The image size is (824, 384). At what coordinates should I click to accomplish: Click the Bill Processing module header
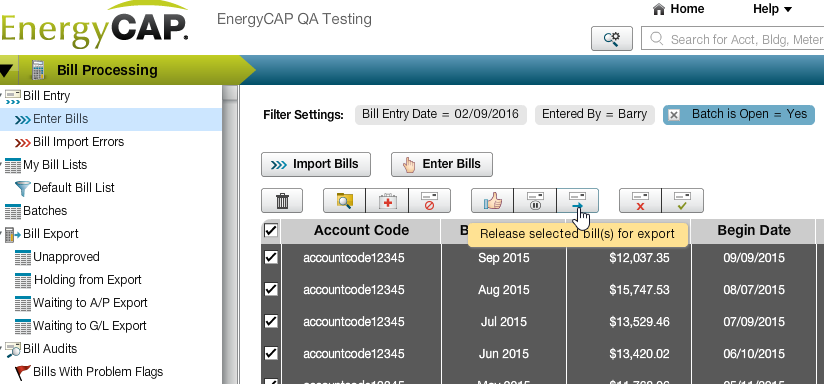pos(107,70)
